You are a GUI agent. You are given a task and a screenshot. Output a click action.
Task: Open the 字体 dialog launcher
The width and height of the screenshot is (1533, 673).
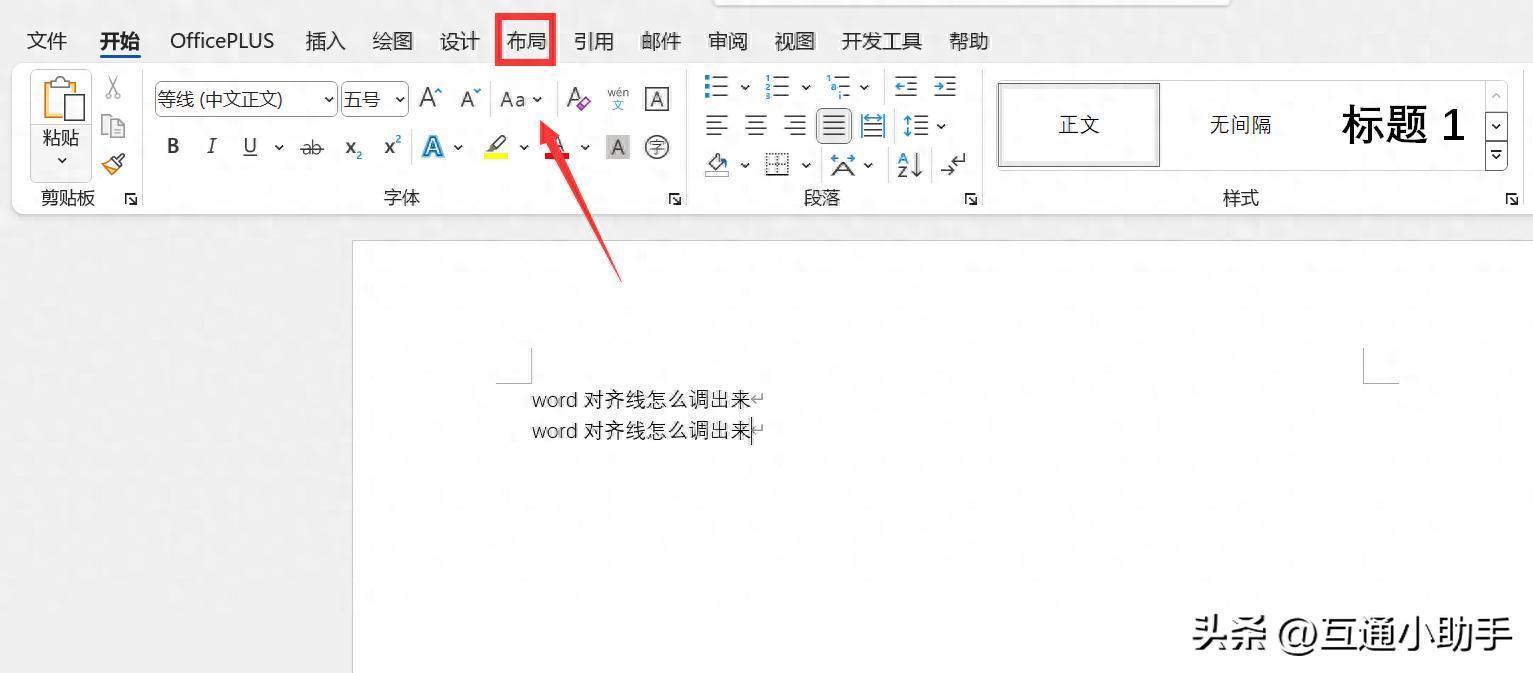[x=675, y=199]
